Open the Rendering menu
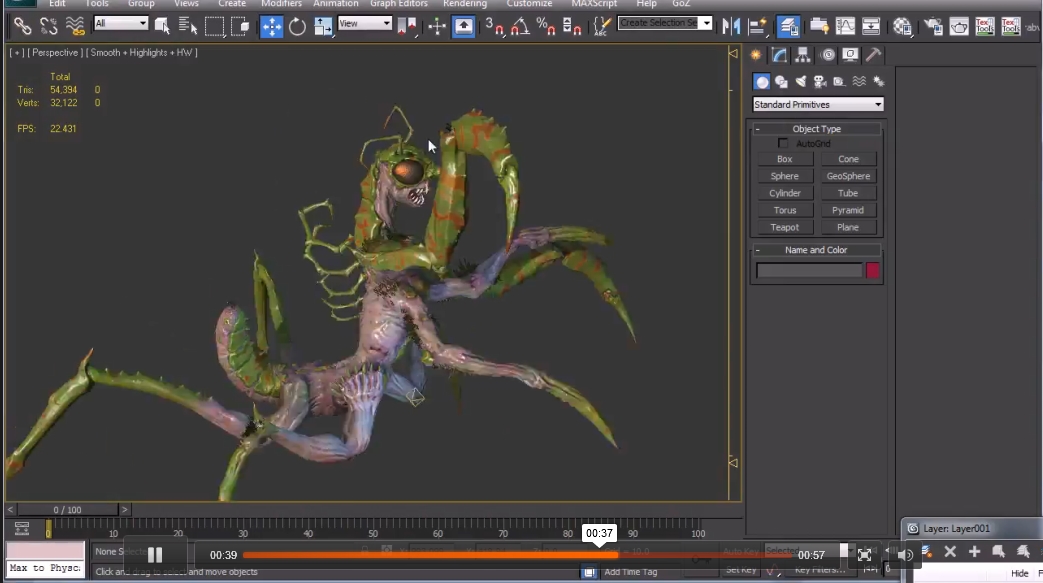Viewport: 1043px width, 583px height. [465, 3]
